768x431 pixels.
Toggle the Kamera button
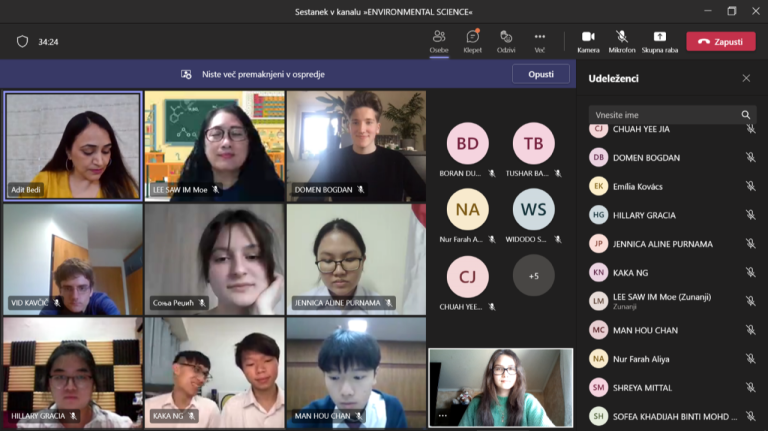point(588,40)
